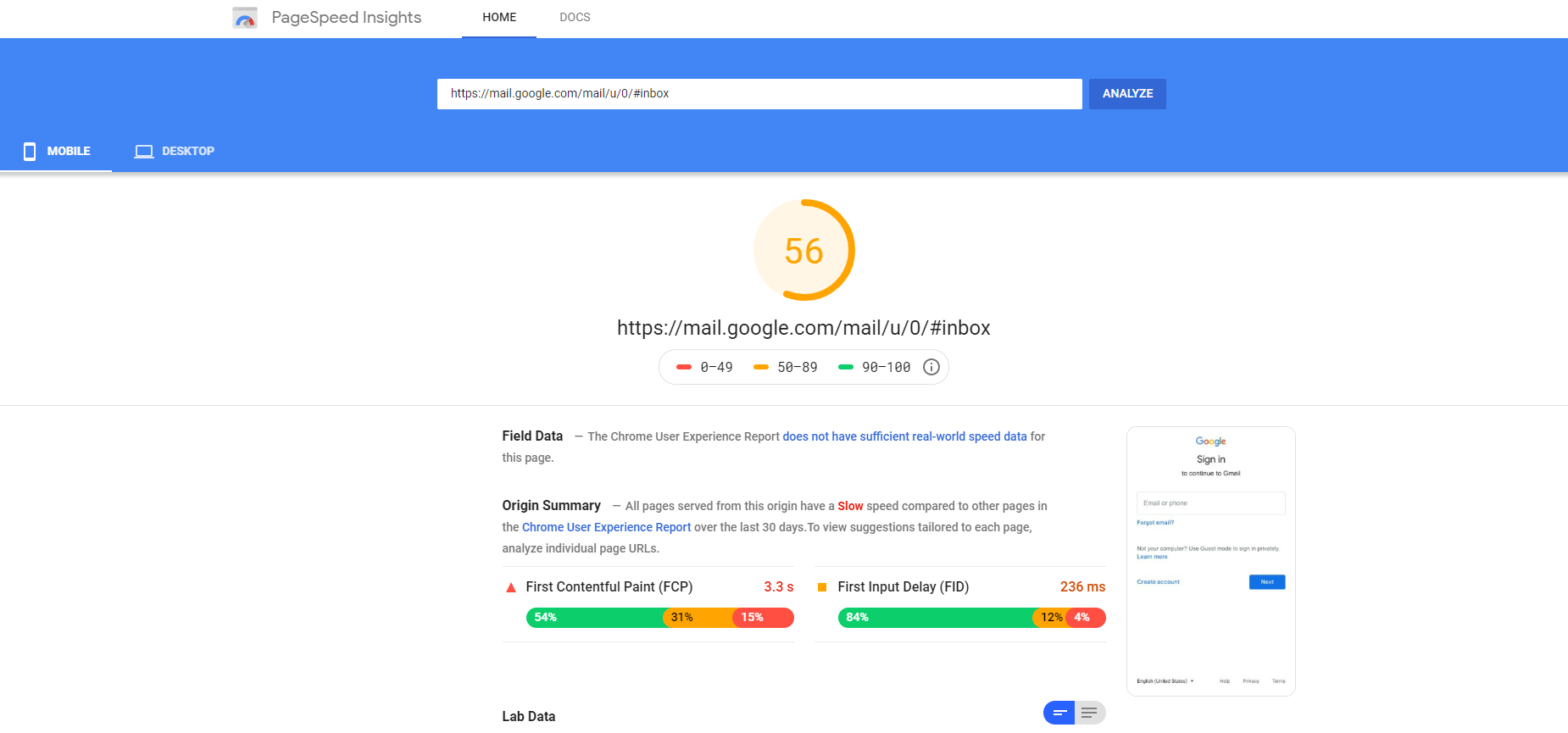Screen dimensions: 1568x733
Task: Click the First Contentful Paint (FCP) label
Action: 609,587
